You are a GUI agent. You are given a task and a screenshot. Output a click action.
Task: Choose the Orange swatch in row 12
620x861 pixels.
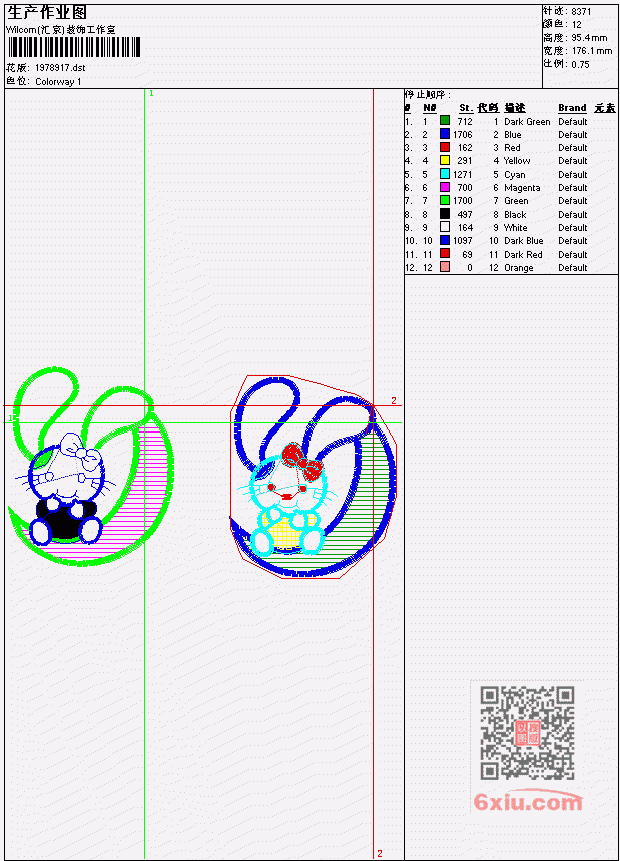[x=445, y=267]
